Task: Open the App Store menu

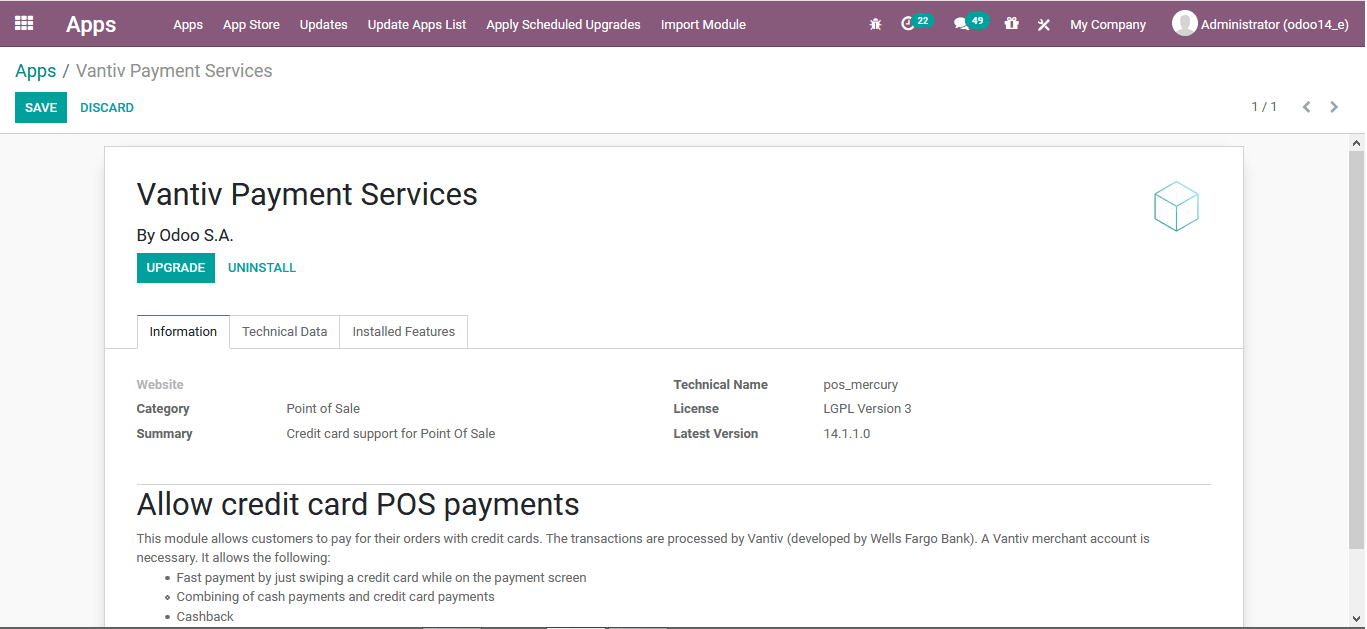Action: point(251,24)
